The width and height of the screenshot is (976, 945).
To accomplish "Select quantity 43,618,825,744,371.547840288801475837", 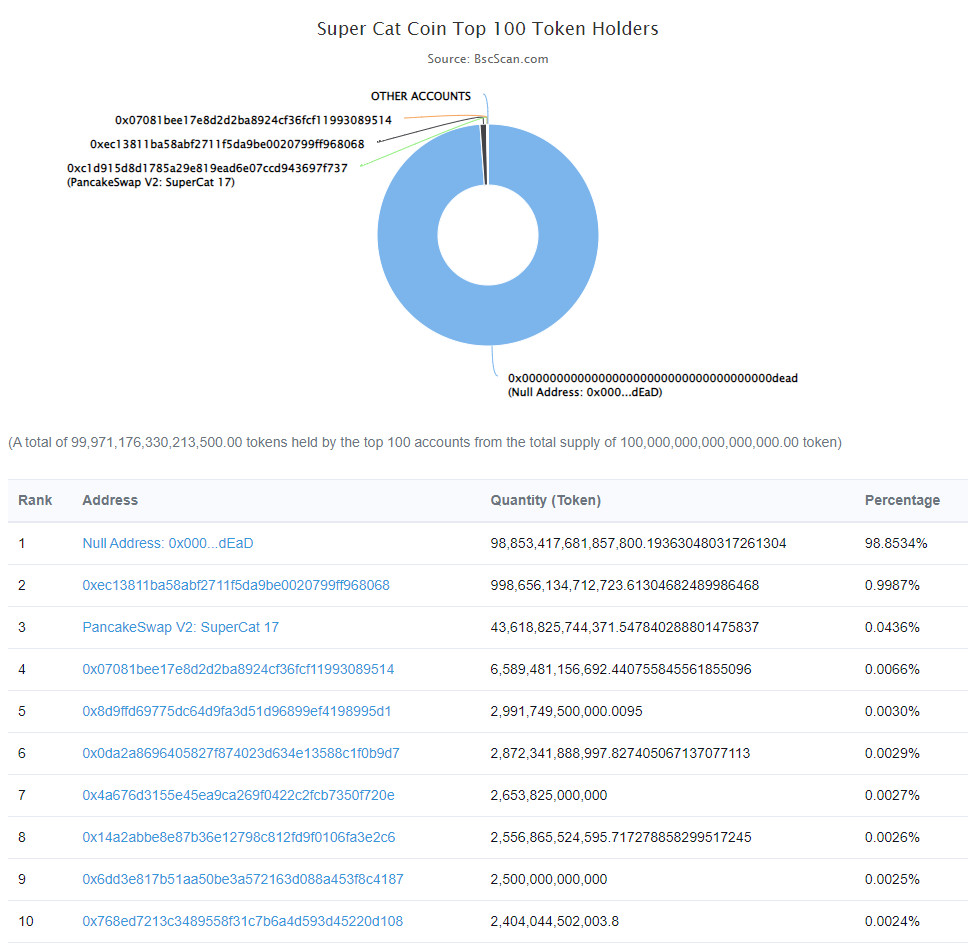I will pos(624,627).
